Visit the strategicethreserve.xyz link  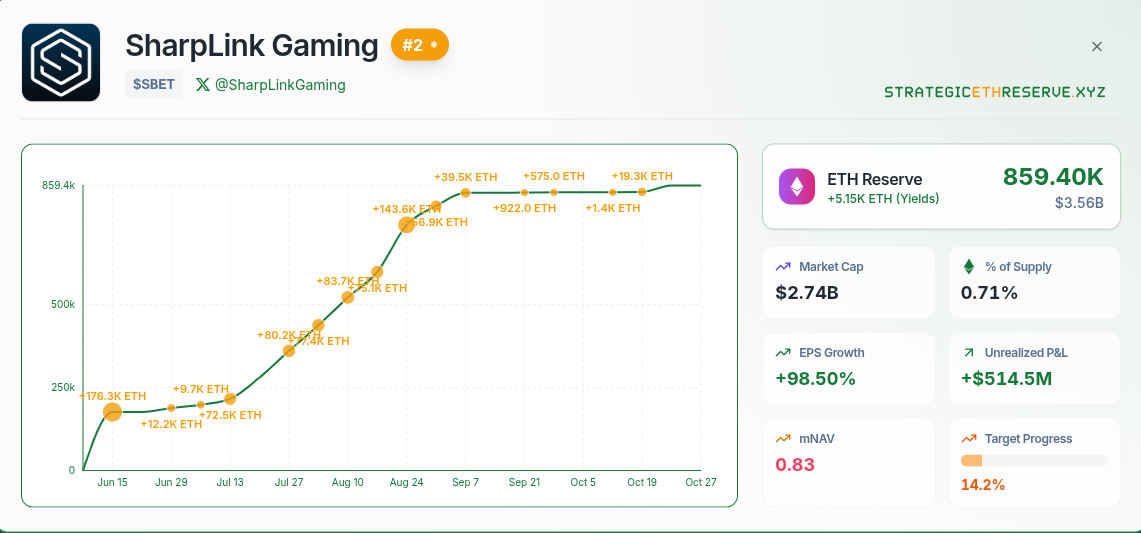pyautogui.click(x=994, y=92)
